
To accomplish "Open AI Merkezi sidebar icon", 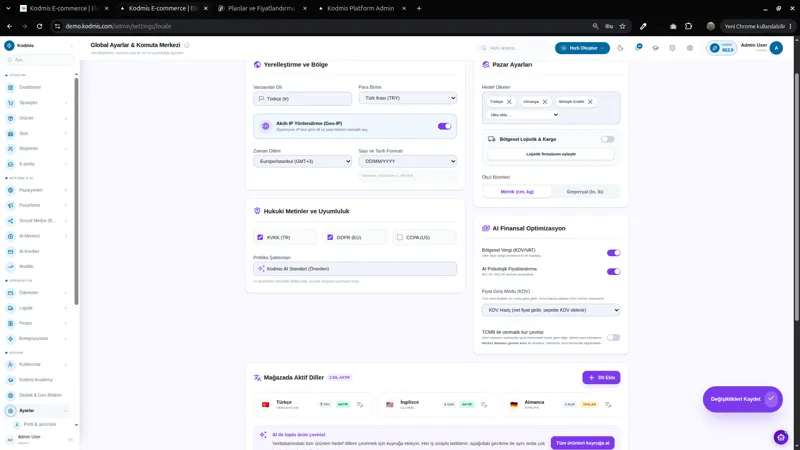I will pyautogui.click(x=10, y=236).
